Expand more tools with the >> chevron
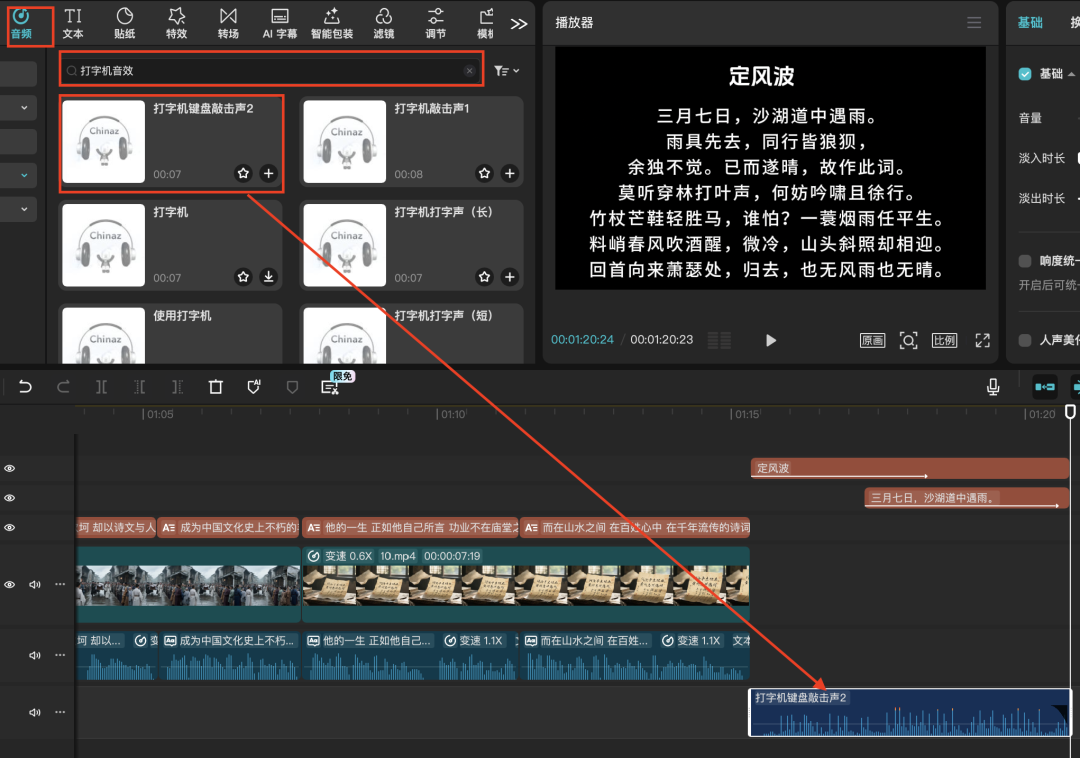The image size is (1080, 758). 518,22
